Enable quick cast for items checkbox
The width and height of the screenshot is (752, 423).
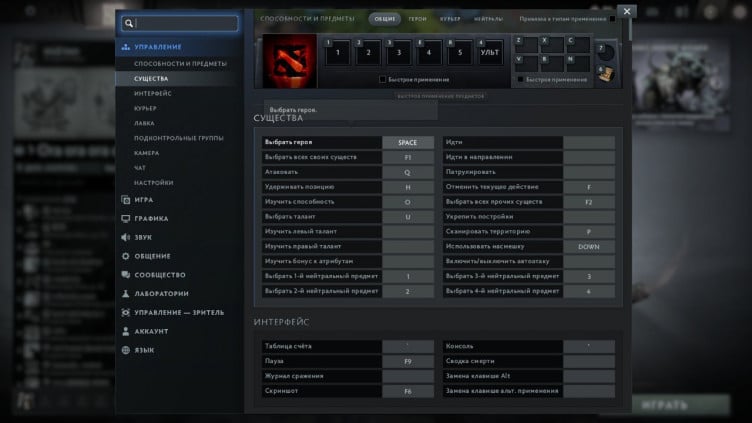[520, 79]
